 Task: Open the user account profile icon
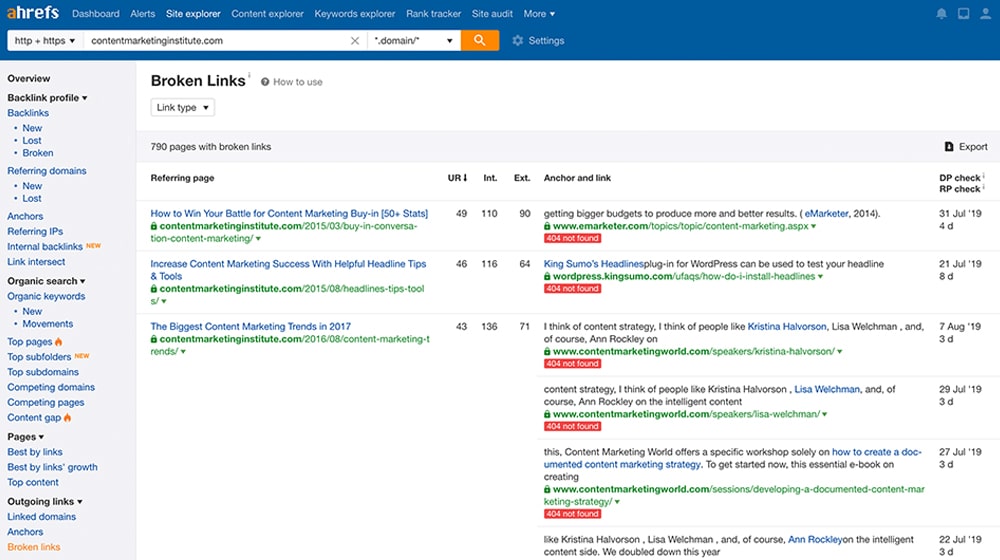coord(985,14)
